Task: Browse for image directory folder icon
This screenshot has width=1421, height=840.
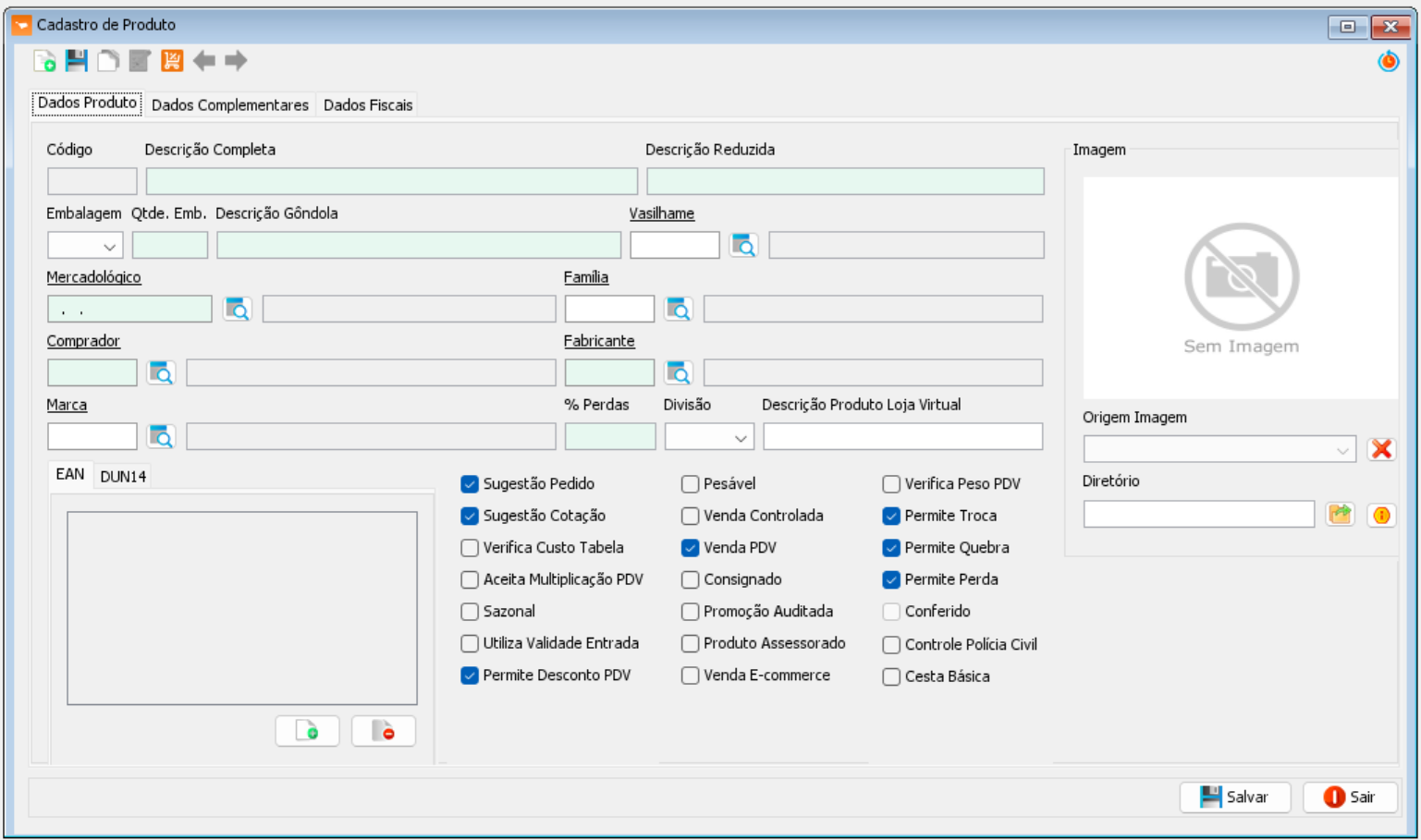Action: (x=1340, y=515)
